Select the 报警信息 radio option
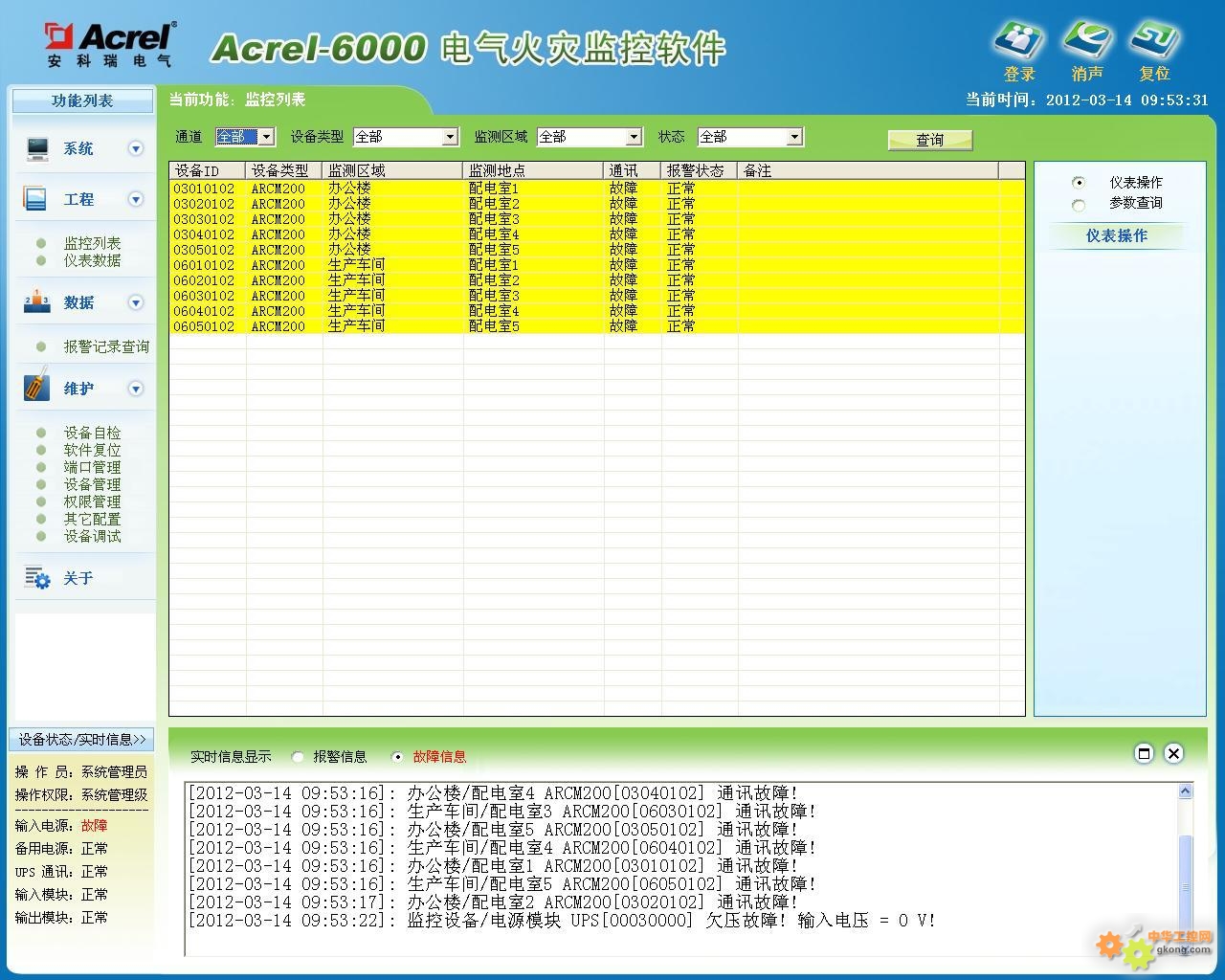Viewport: 1225px width, 980px height. click(298, 757)
